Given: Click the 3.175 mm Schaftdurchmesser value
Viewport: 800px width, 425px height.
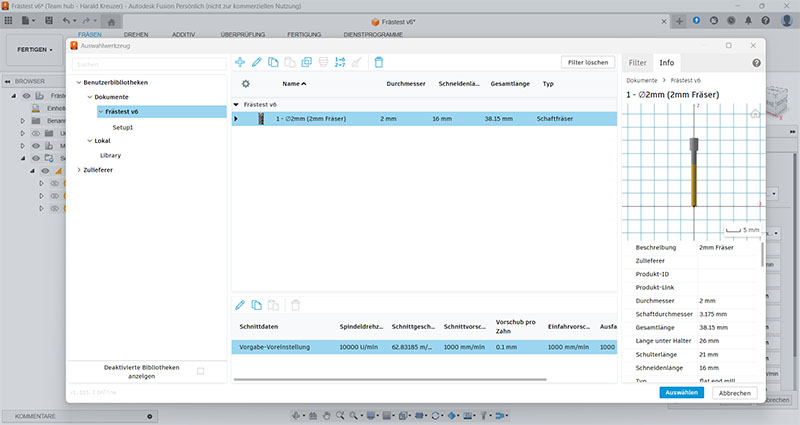Looking at the screenshot, I should pyautogui.click(x=713, y=314).
